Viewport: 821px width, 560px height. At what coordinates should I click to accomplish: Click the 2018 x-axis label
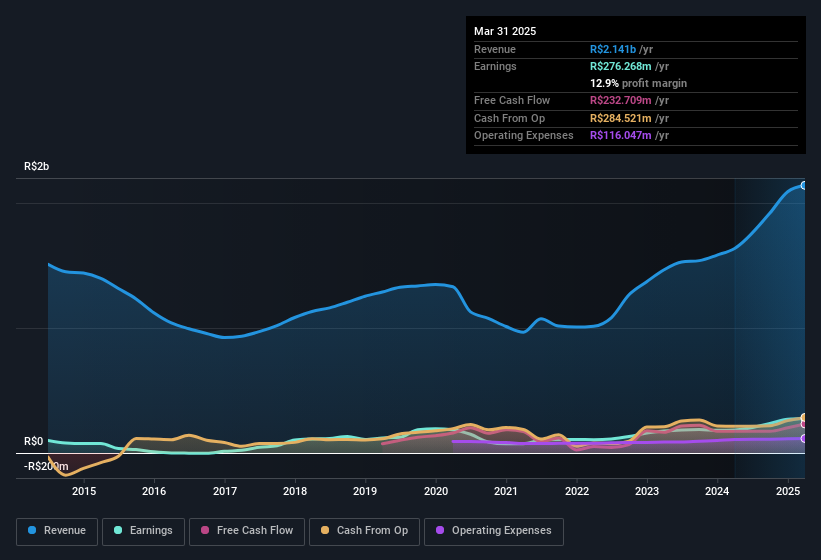[x=295, y=491]
